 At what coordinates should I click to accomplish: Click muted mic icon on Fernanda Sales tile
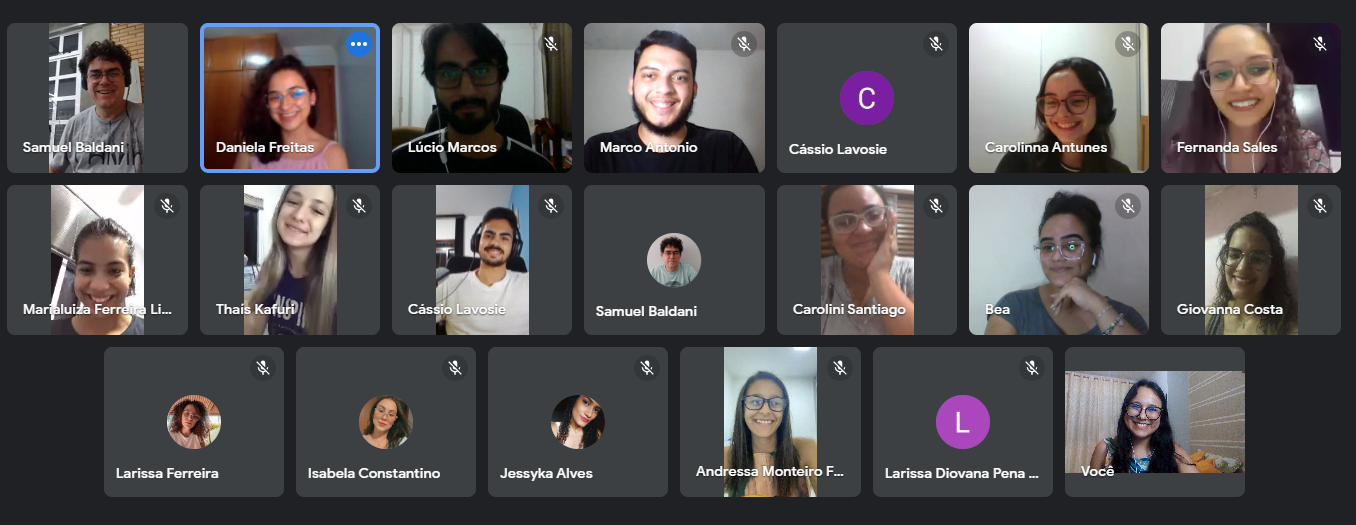pos(1320,44)
